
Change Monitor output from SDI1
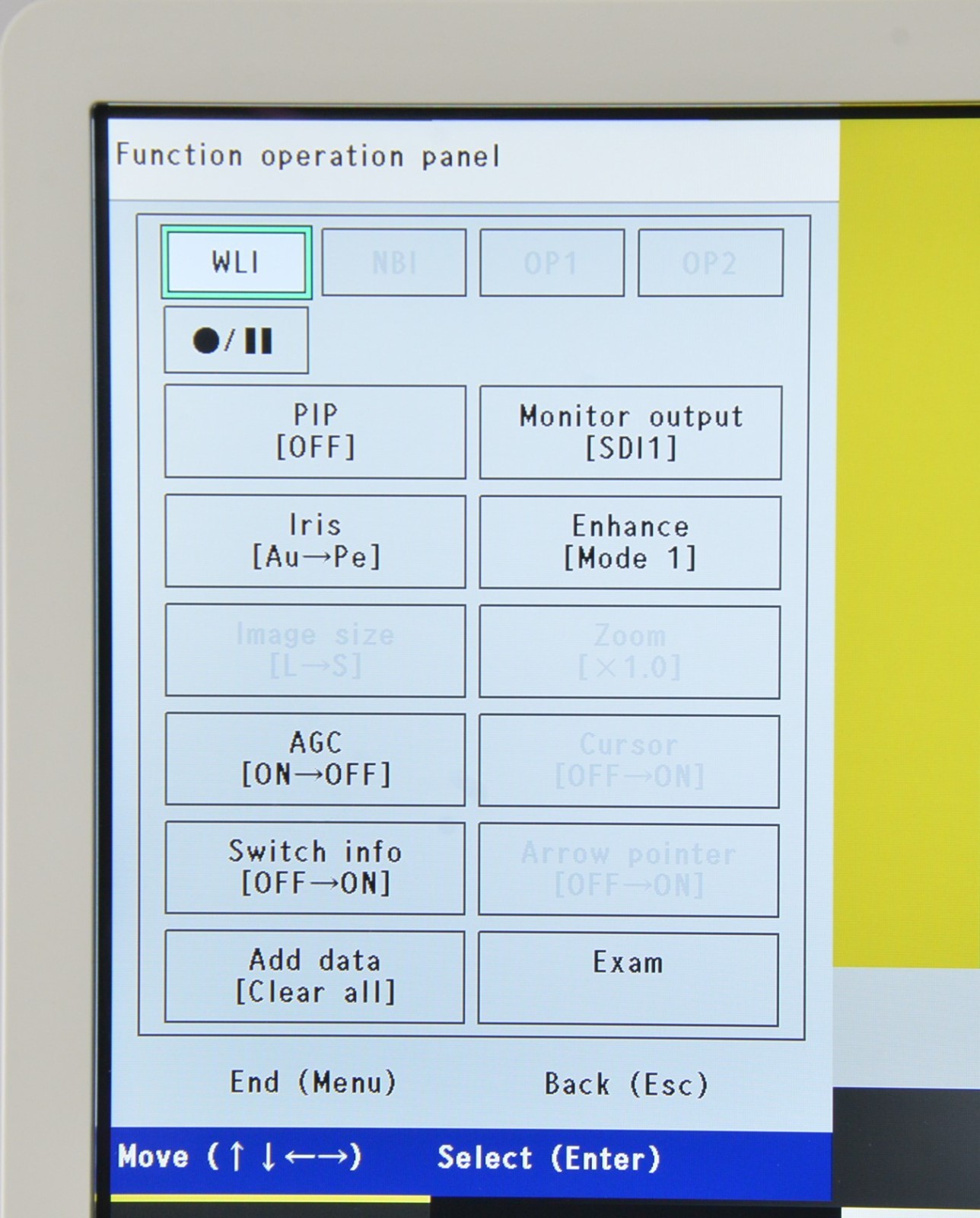(630, 432)
